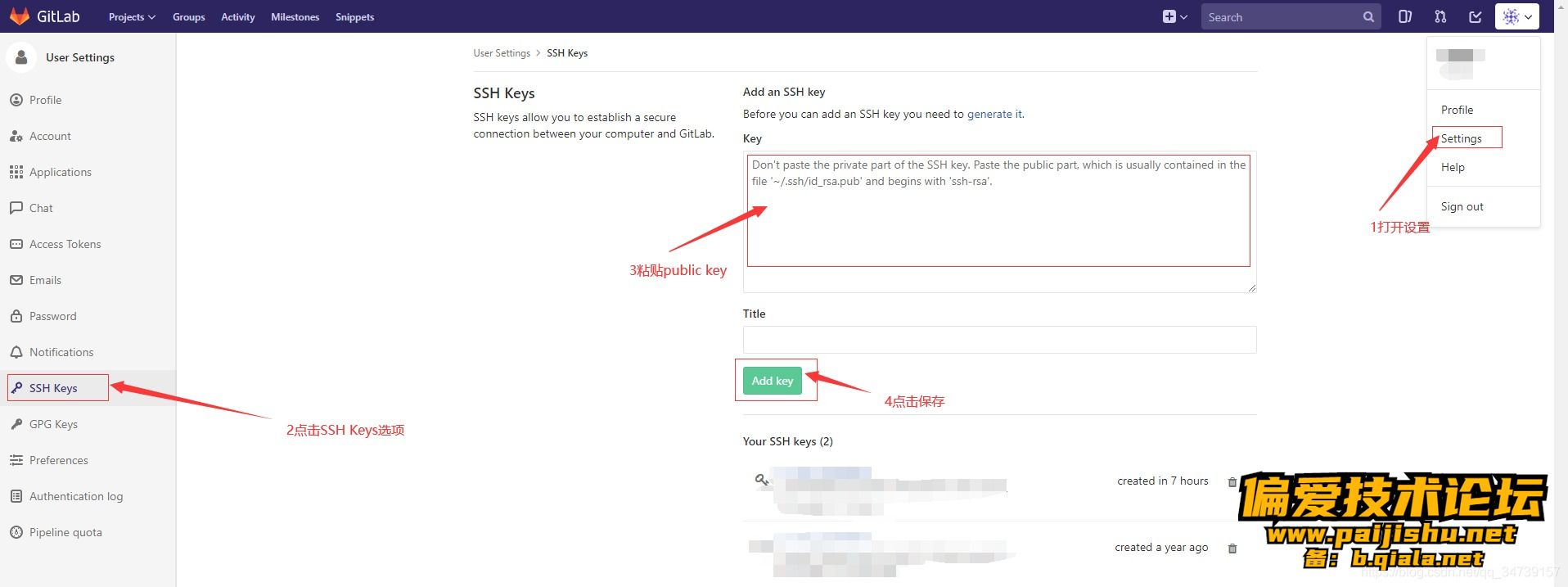The height and width of the screenshot is (587, 1568).
Task: Click the Access Tokens icon
Action: coord(16,244)
